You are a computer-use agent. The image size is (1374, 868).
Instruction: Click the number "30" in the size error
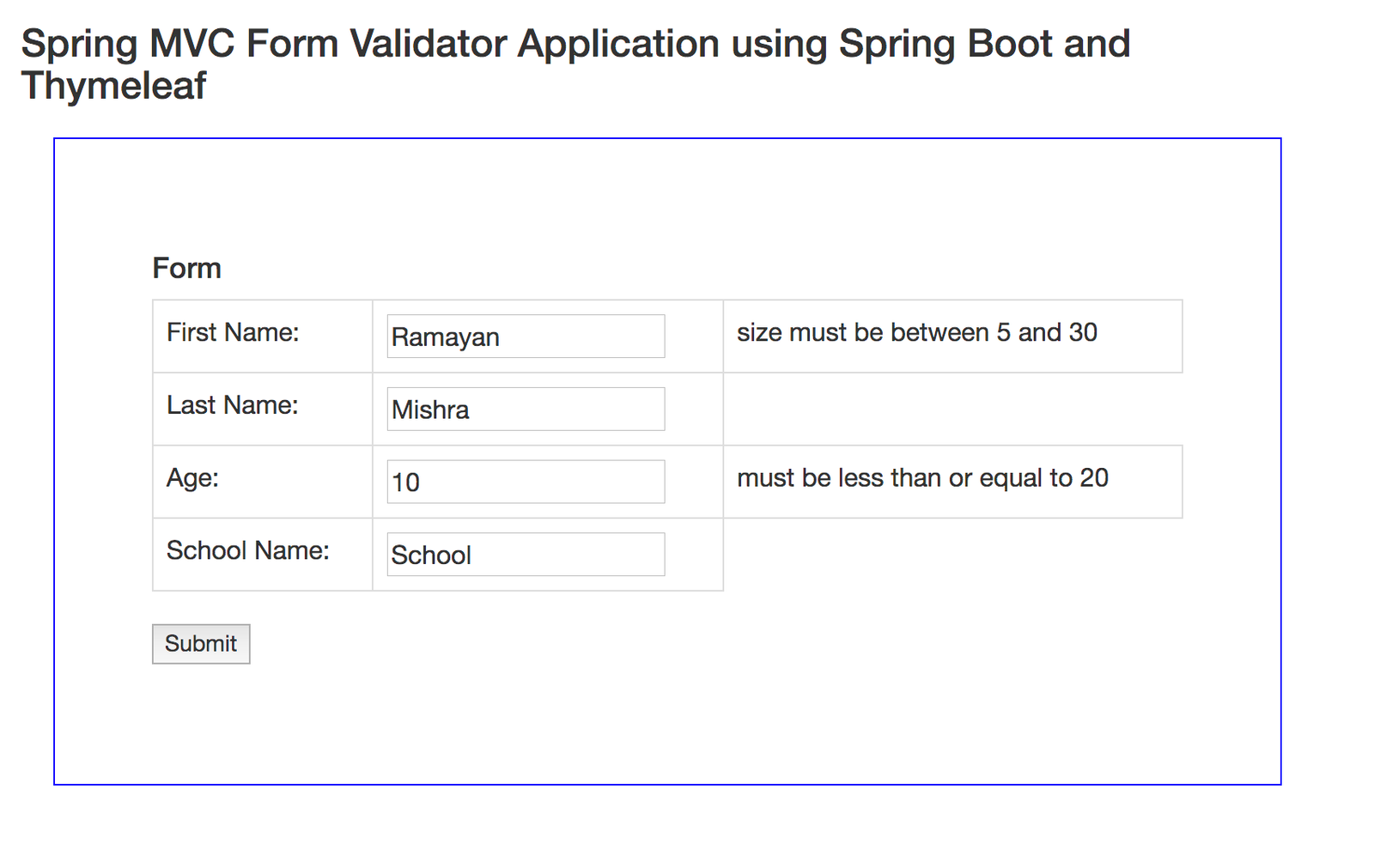1083,332
